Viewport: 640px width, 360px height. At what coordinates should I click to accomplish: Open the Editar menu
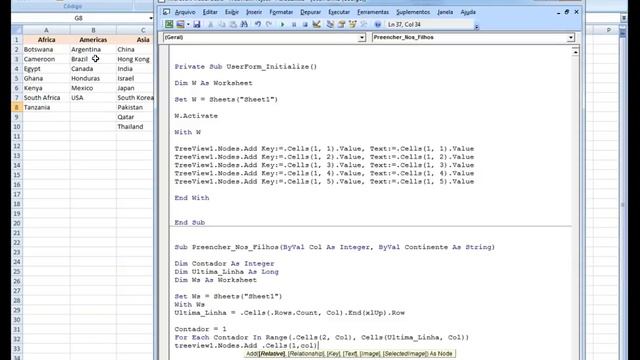click(210, 12)
